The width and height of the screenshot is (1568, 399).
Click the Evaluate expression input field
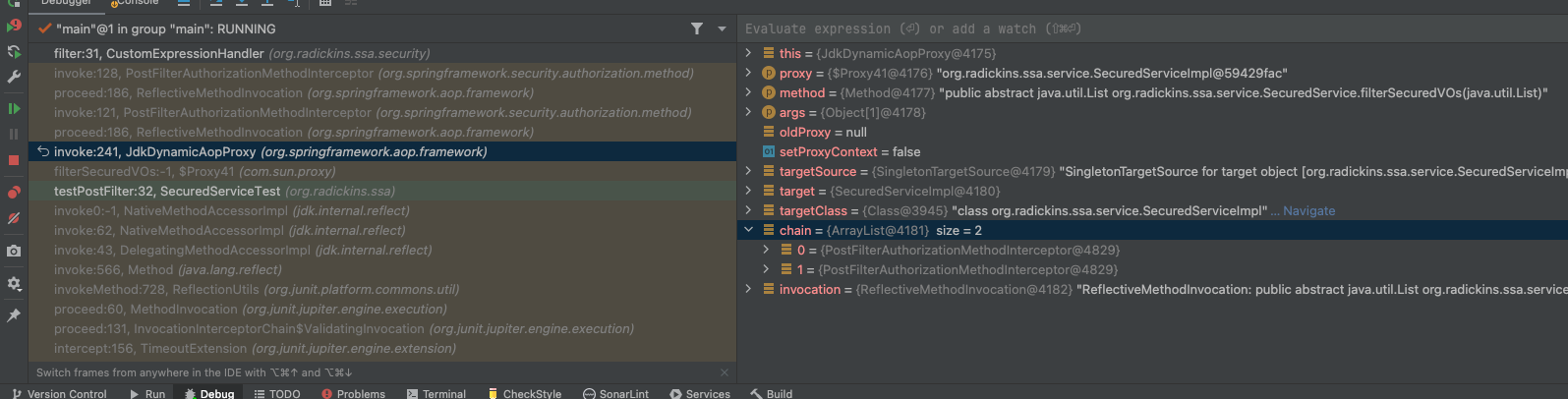(x=1152, y=28)
